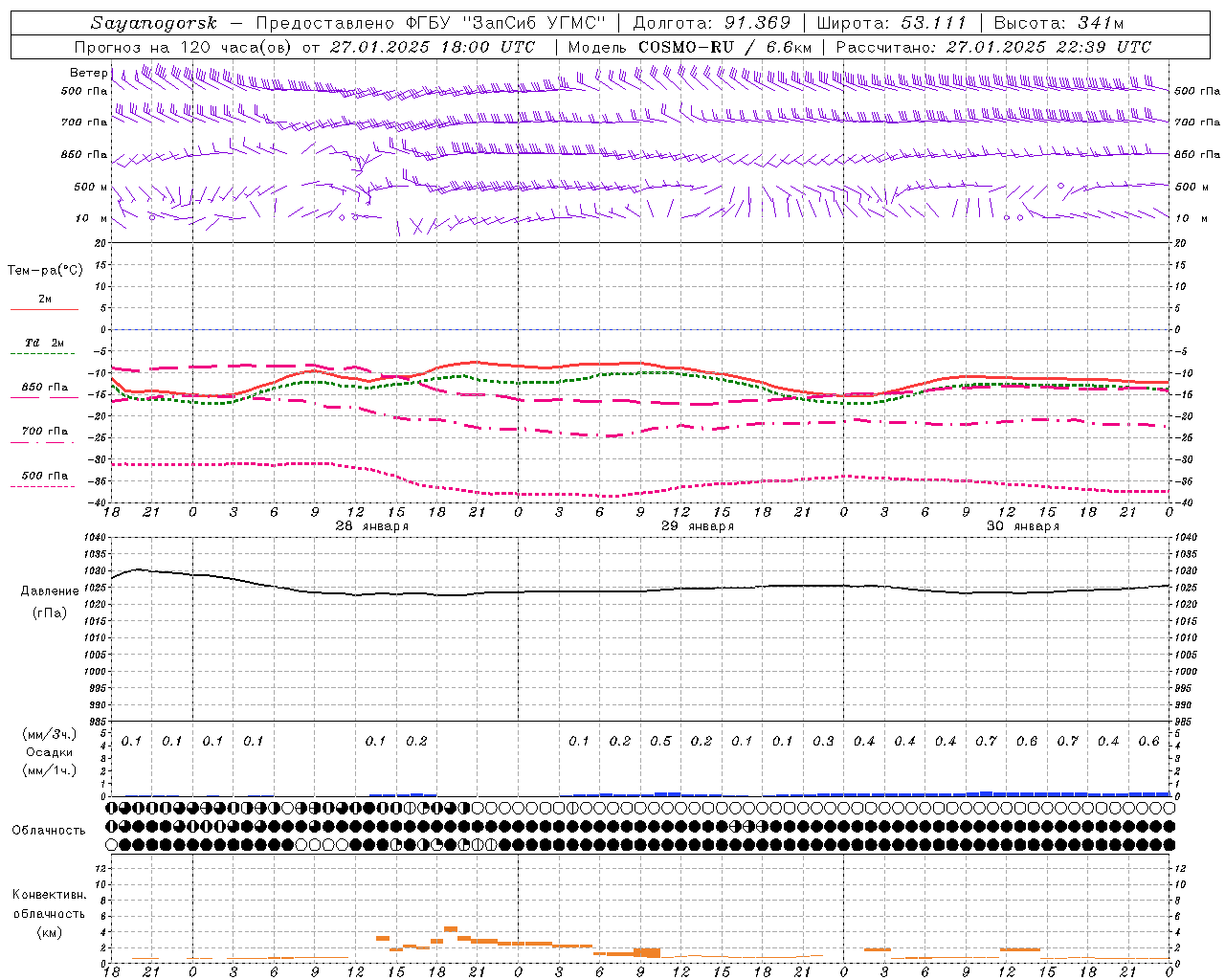This screenshot has width=1225, height=980.
Task: Click the '500 м' wind level label on left
Action: [x=91, y=188]
